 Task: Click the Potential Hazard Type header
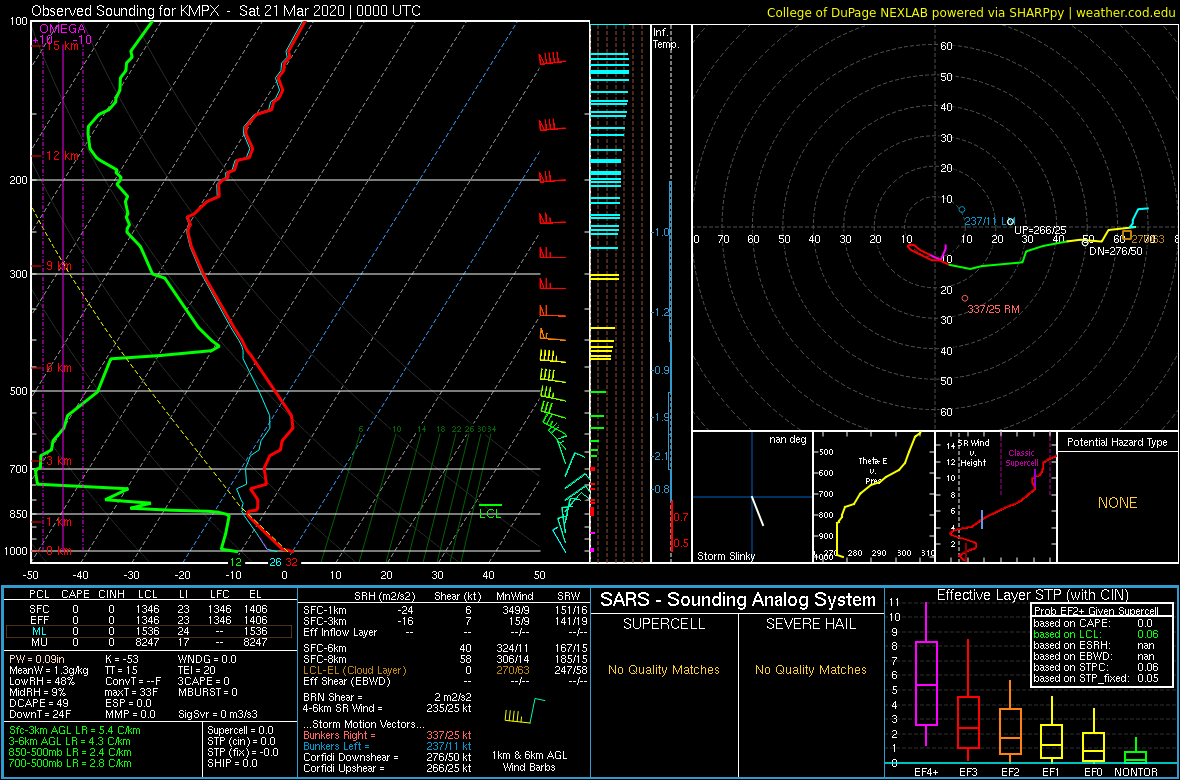[x=1117, y=442]
